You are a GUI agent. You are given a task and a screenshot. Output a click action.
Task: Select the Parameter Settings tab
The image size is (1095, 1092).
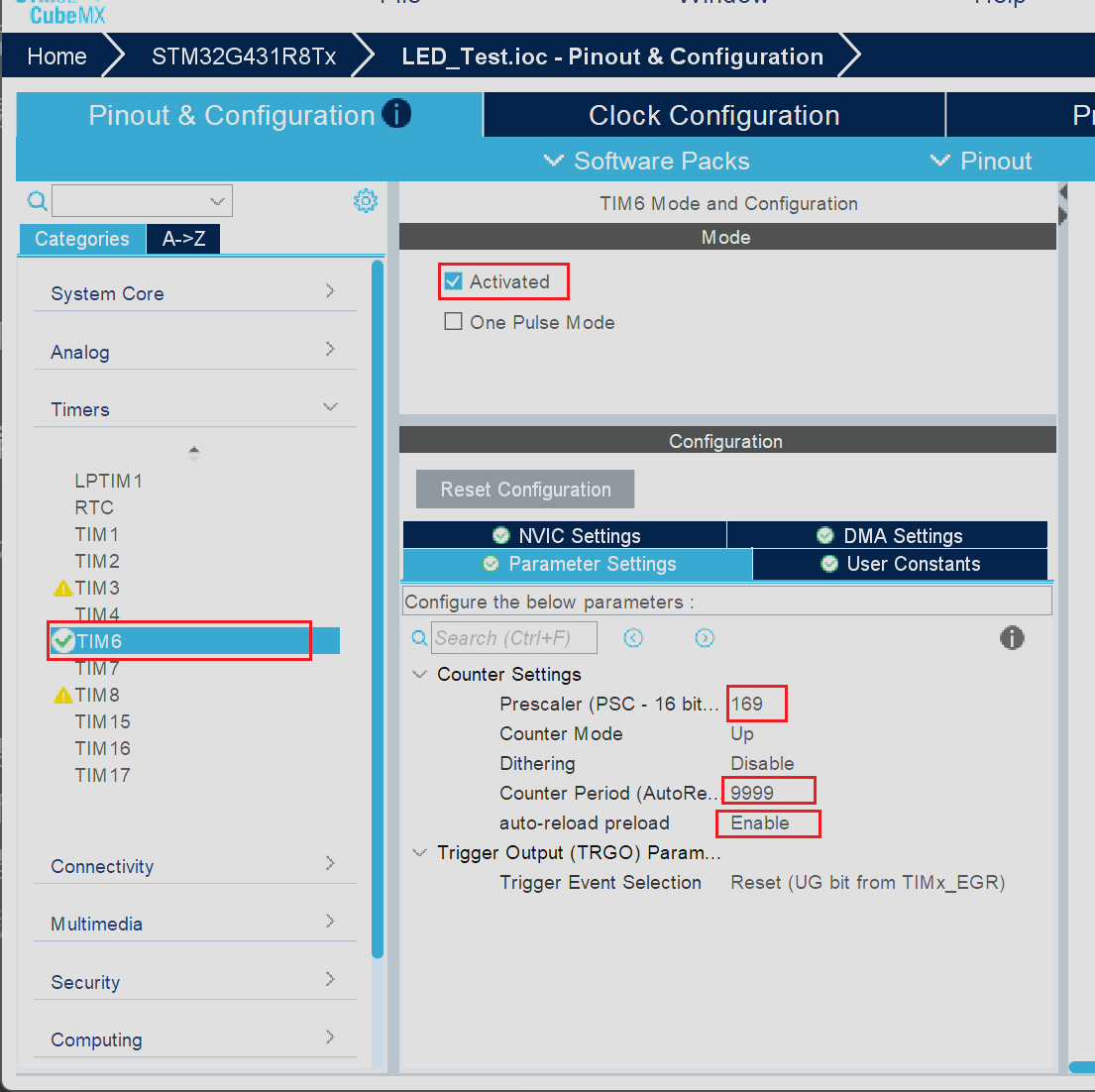click(578, 564)
